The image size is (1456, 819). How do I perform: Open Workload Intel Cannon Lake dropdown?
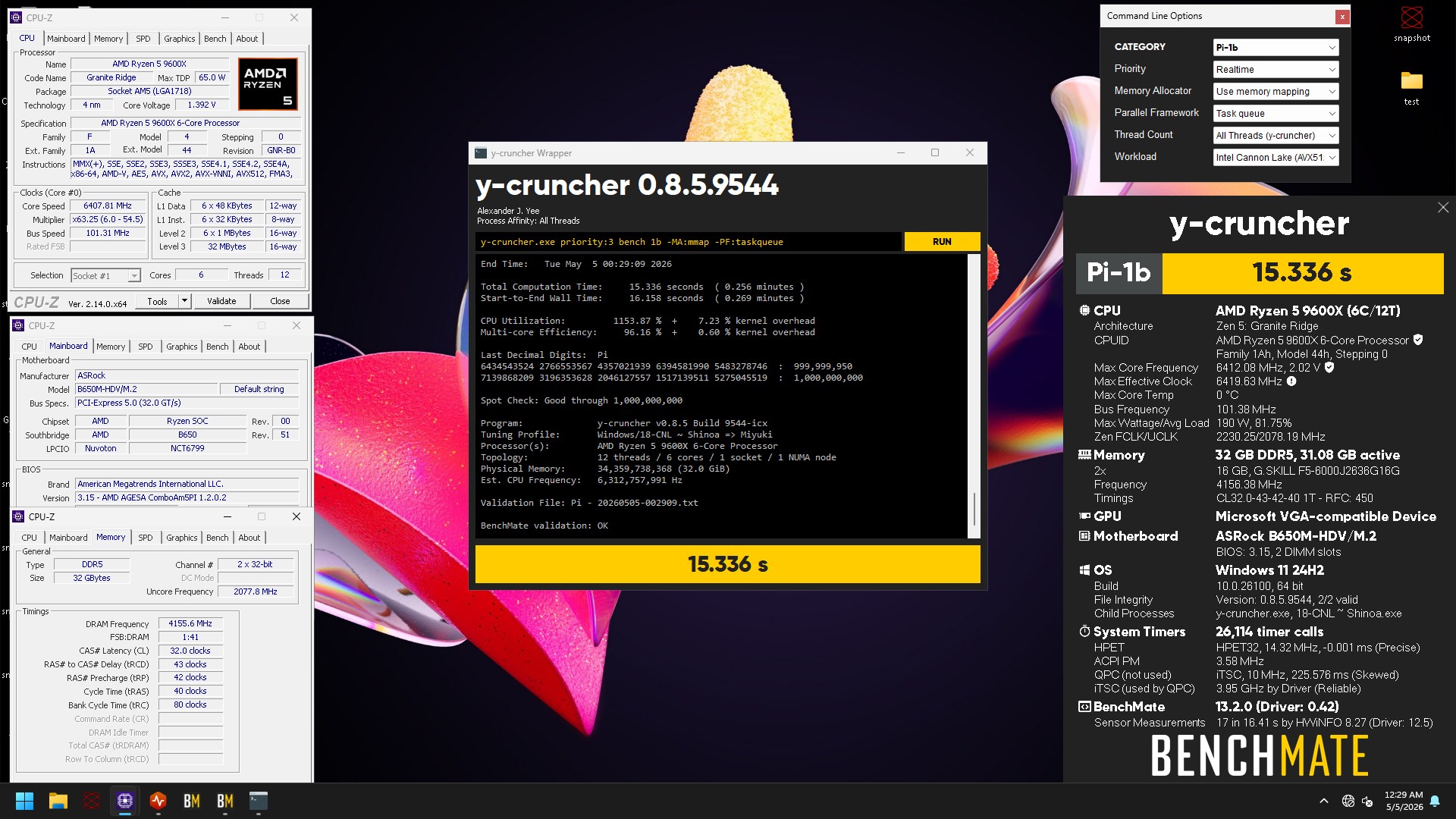[x=1276, y=158]
